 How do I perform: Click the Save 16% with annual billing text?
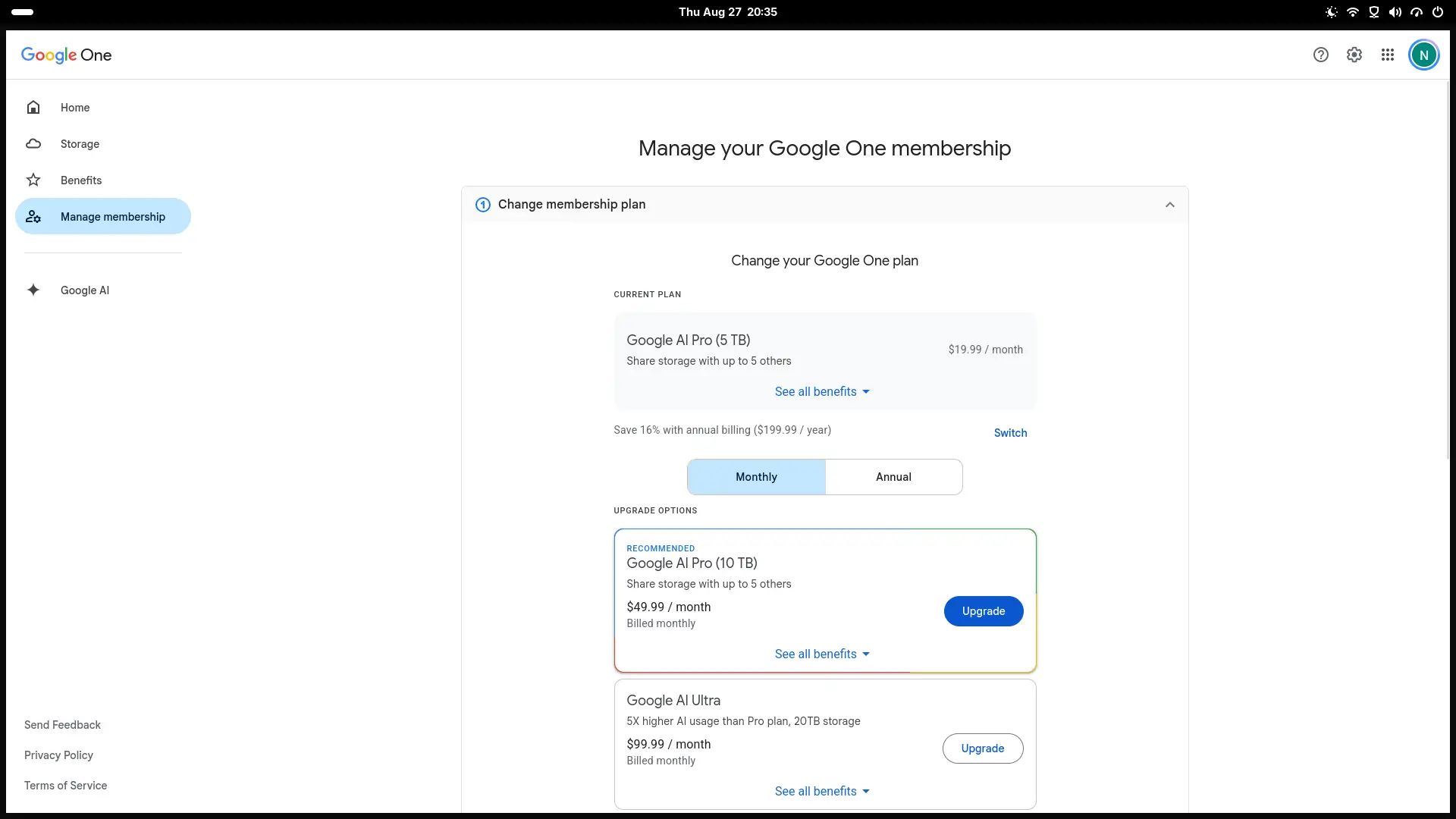click(722, 430)
